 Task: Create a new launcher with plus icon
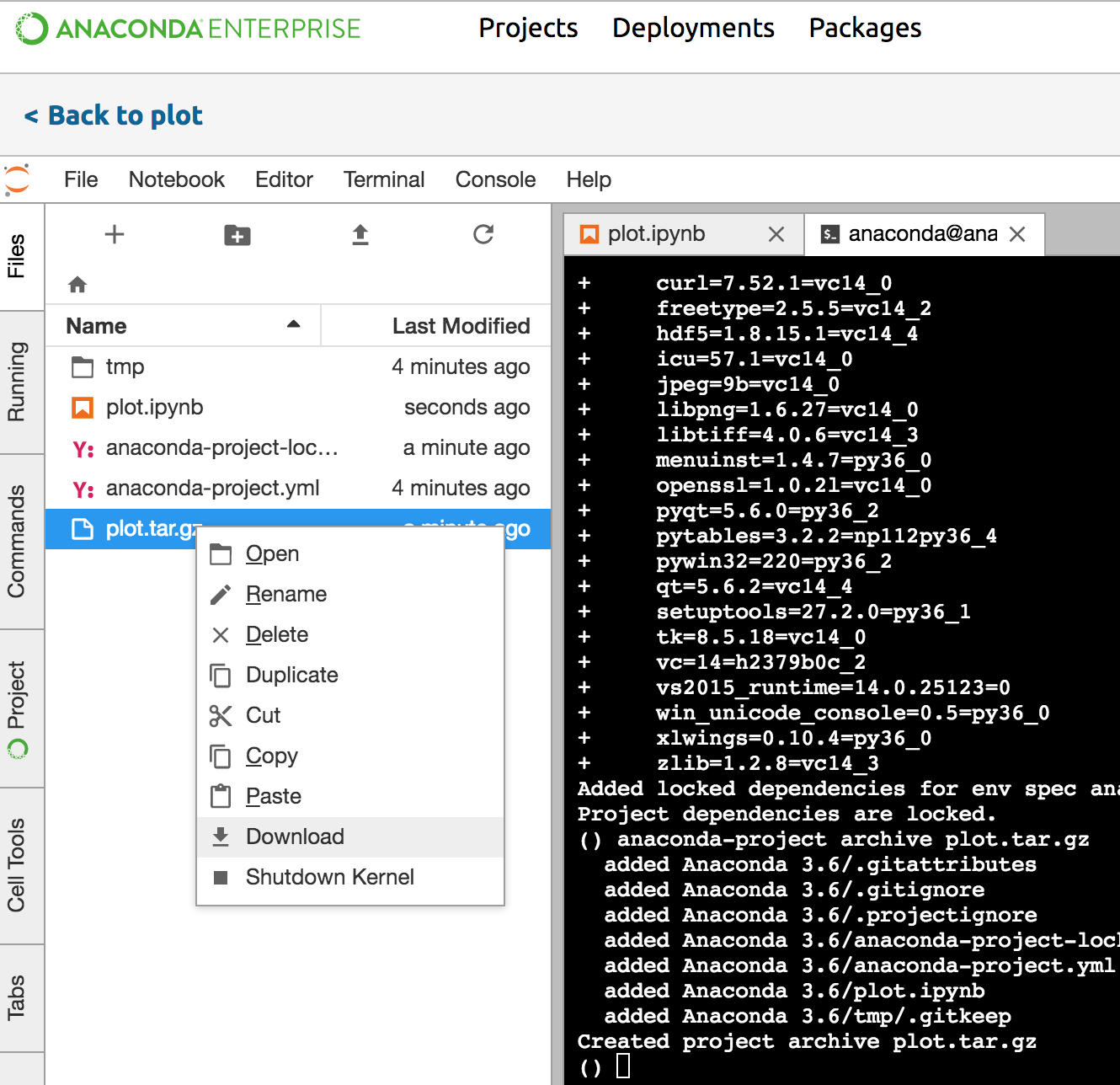tap(115, 234)
